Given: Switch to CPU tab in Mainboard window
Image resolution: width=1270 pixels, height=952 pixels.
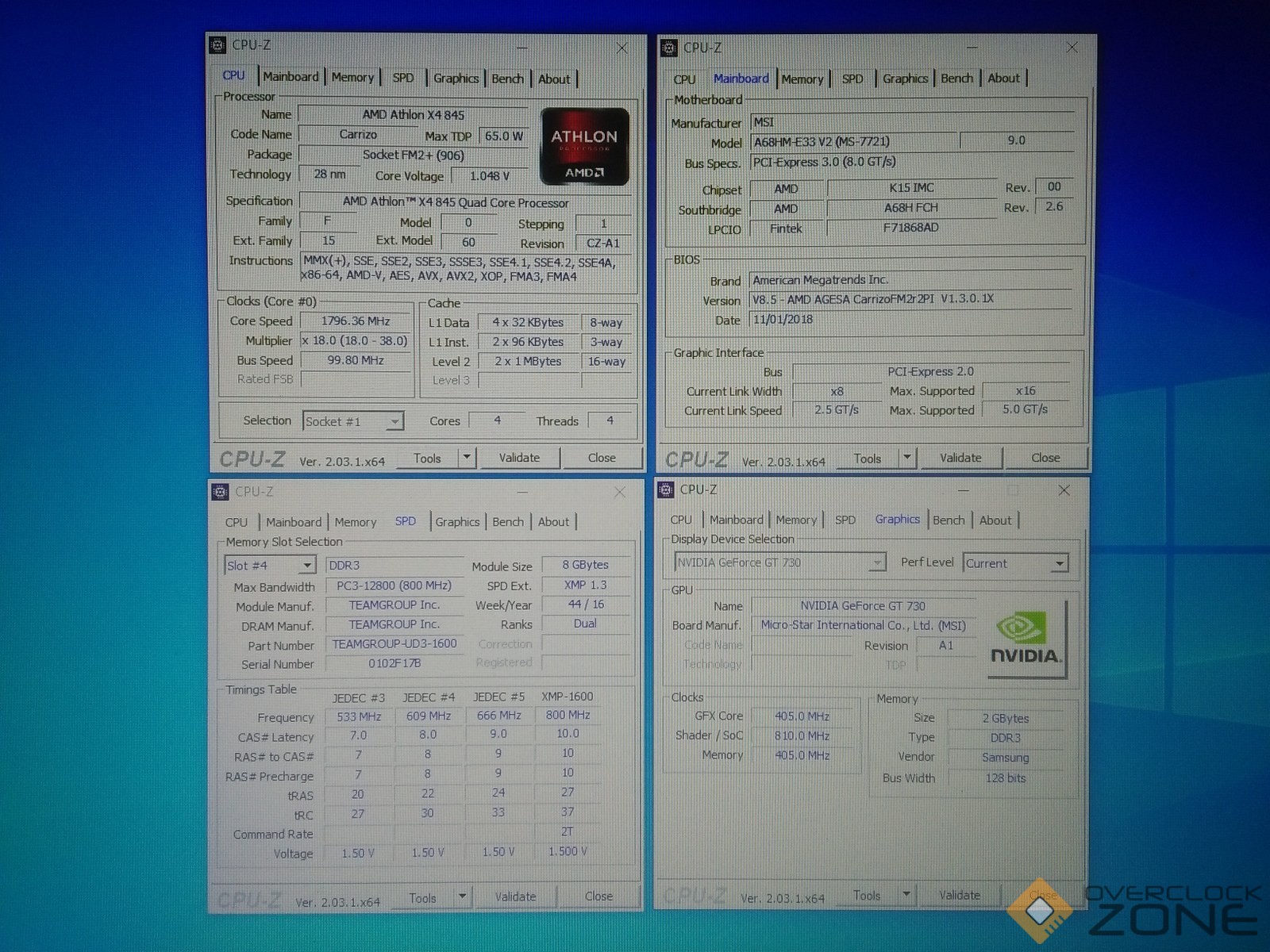Looking at the screenshot, I should pos(684,79).
